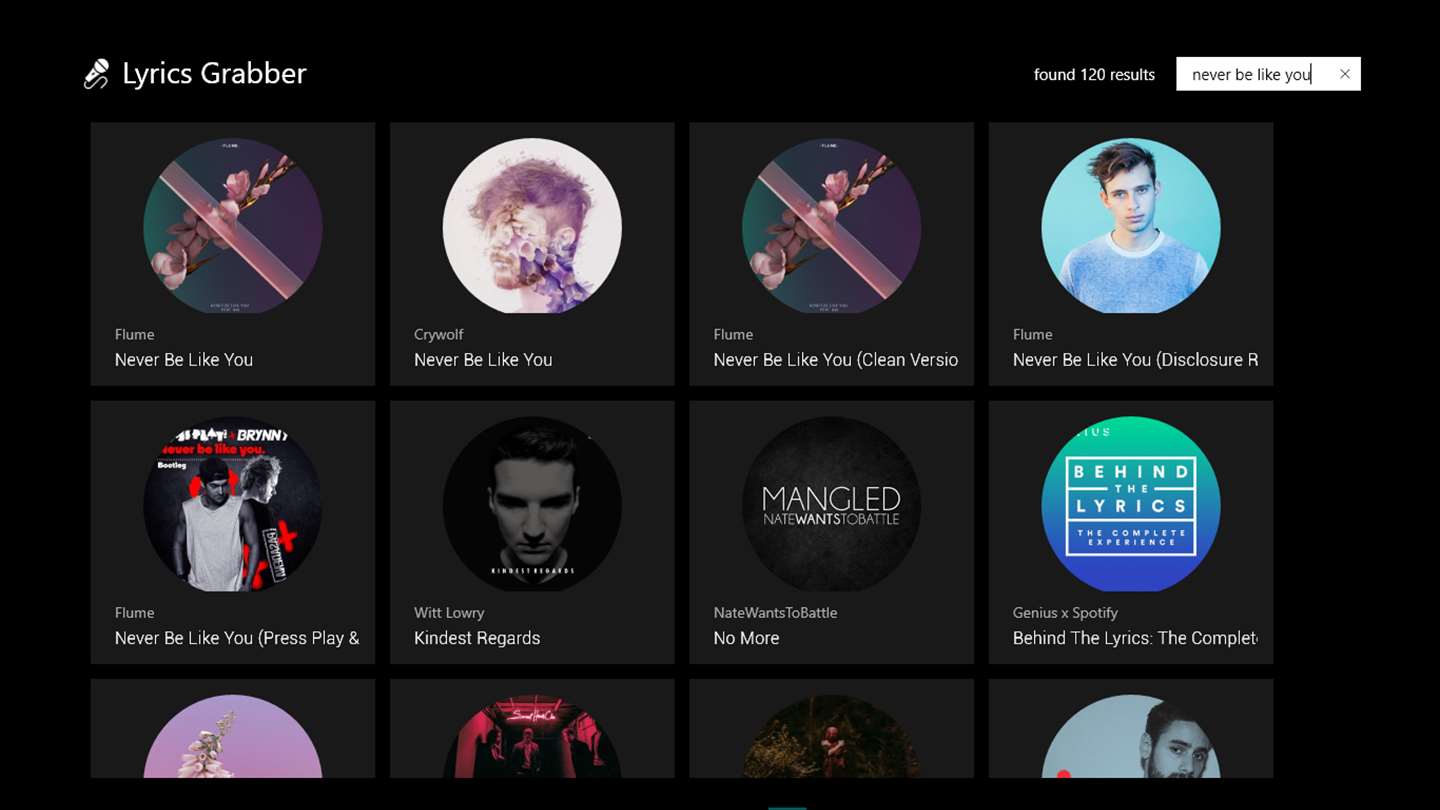Click 'Never Be Like You (Press Play &' title
The height and width of the screenshot is (810, 1440).
pyautogui.click(x=237, y=638)
